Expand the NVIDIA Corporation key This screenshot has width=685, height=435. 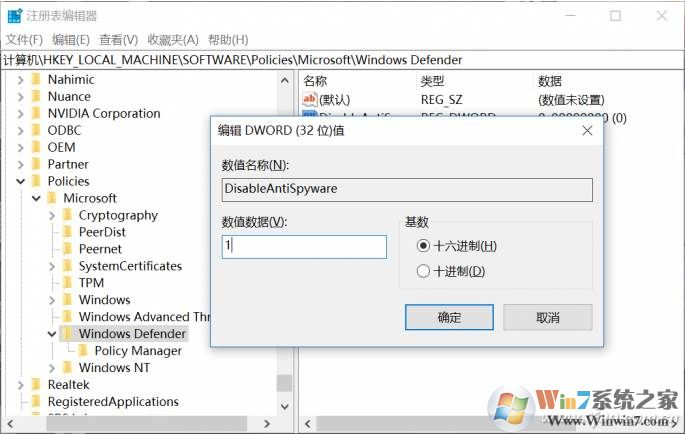[20, 114]
